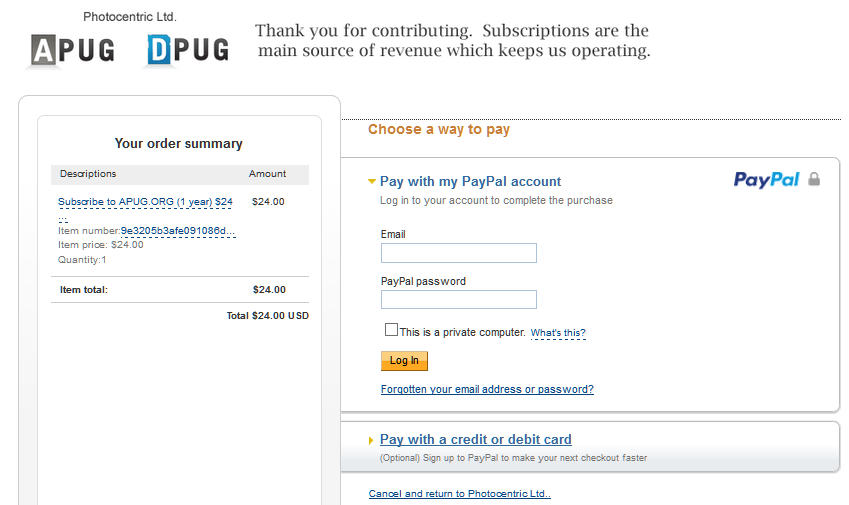Open the Subscribe to APUG.ORG item link
849x505 pixels.
[x=145, y=202]
